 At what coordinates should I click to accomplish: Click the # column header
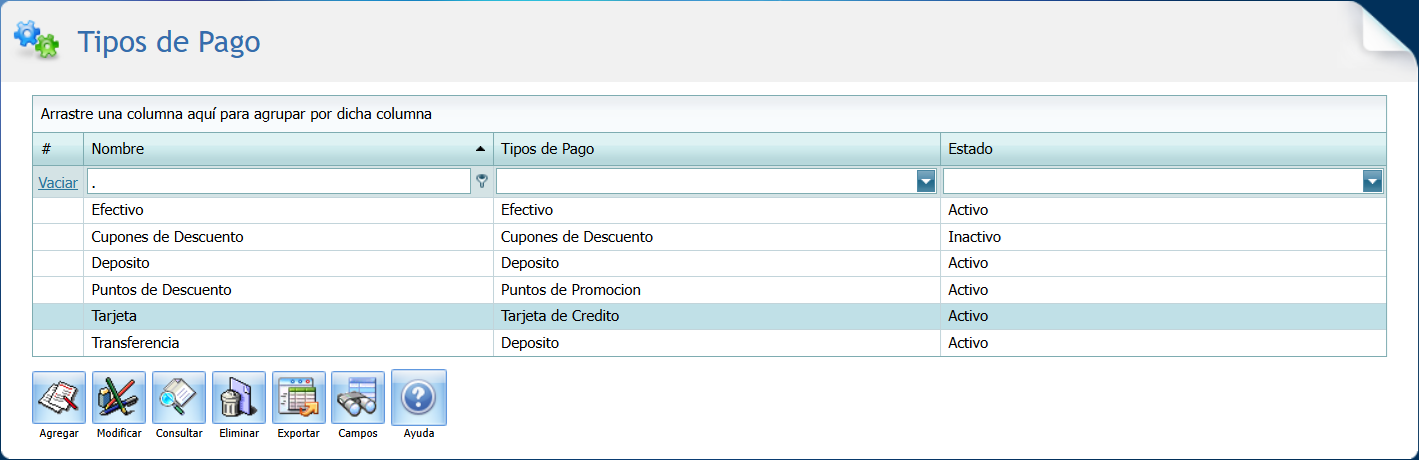[x=58, y=149]
